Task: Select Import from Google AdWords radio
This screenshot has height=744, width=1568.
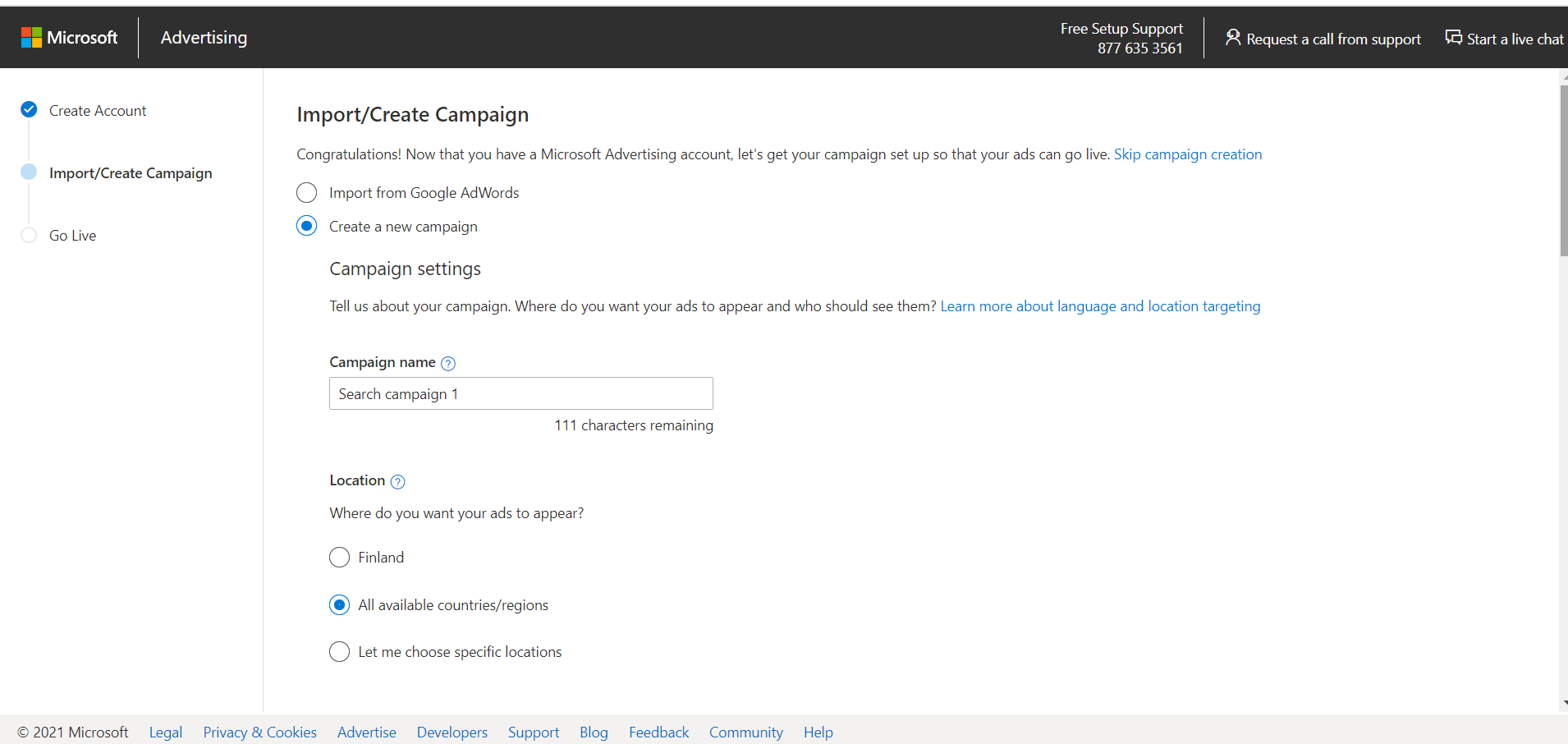Action: point(306,193)
